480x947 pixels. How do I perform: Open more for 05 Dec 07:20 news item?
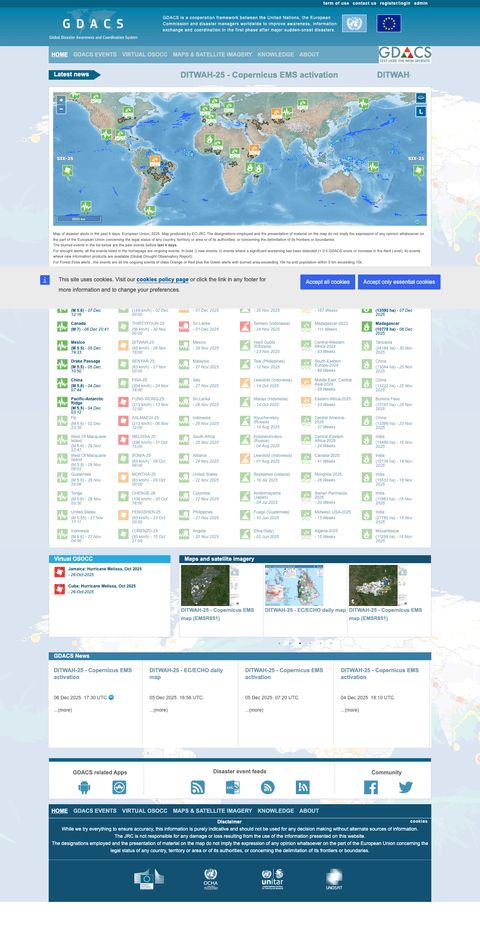pos(254,710)
